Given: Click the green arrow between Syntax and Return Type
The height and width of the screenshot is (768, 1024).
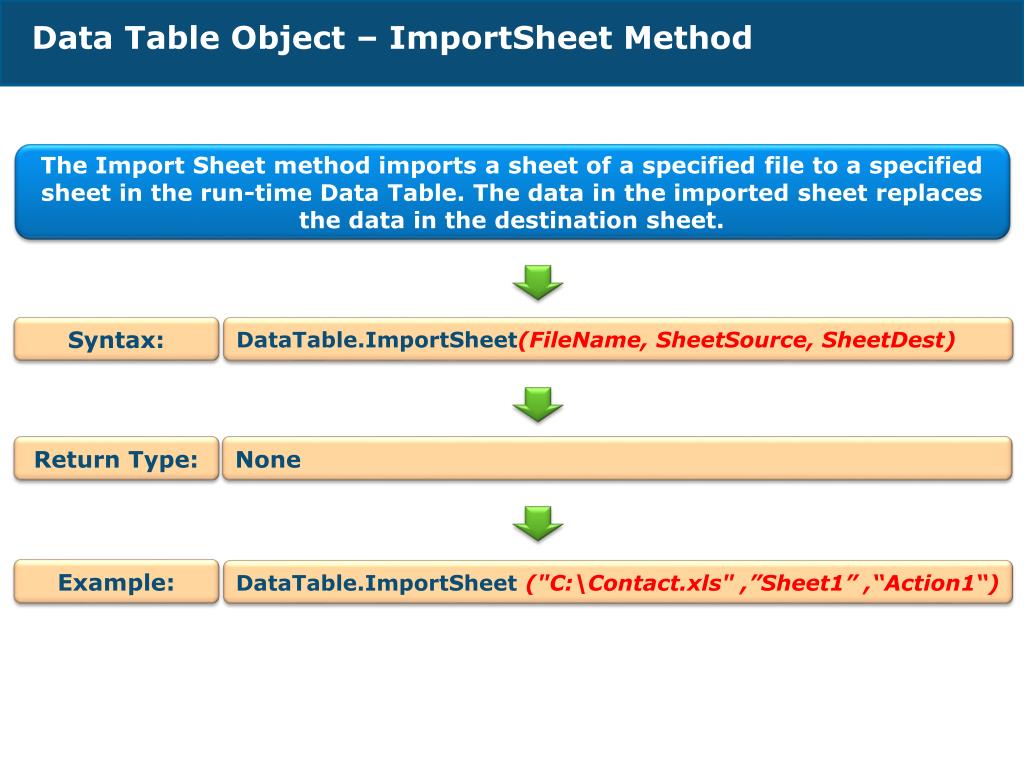Looking at the screenshot, I should 537,404.
